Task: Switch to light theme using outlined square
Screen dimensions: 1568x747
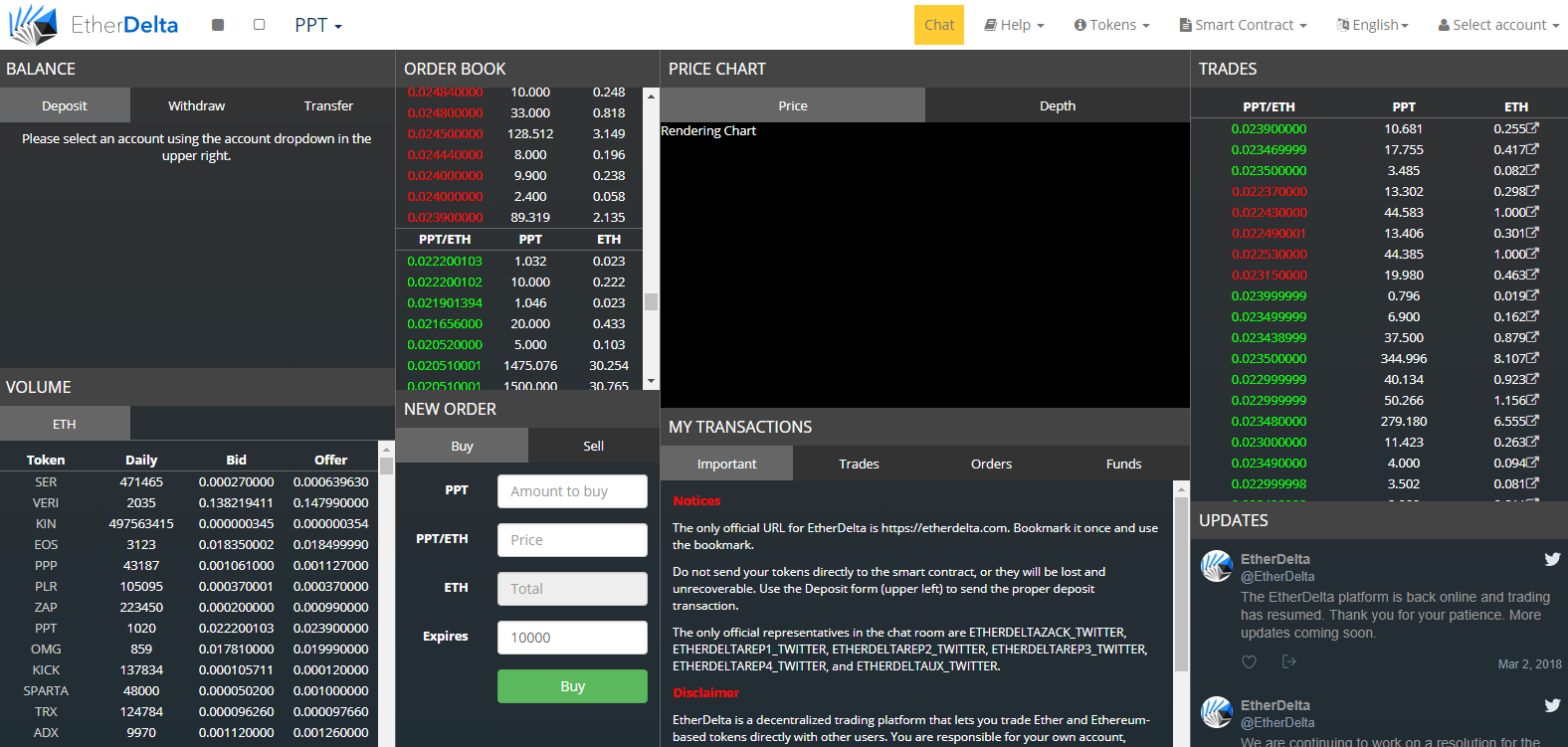Action: pyautogui.click(x=259, y=25)
